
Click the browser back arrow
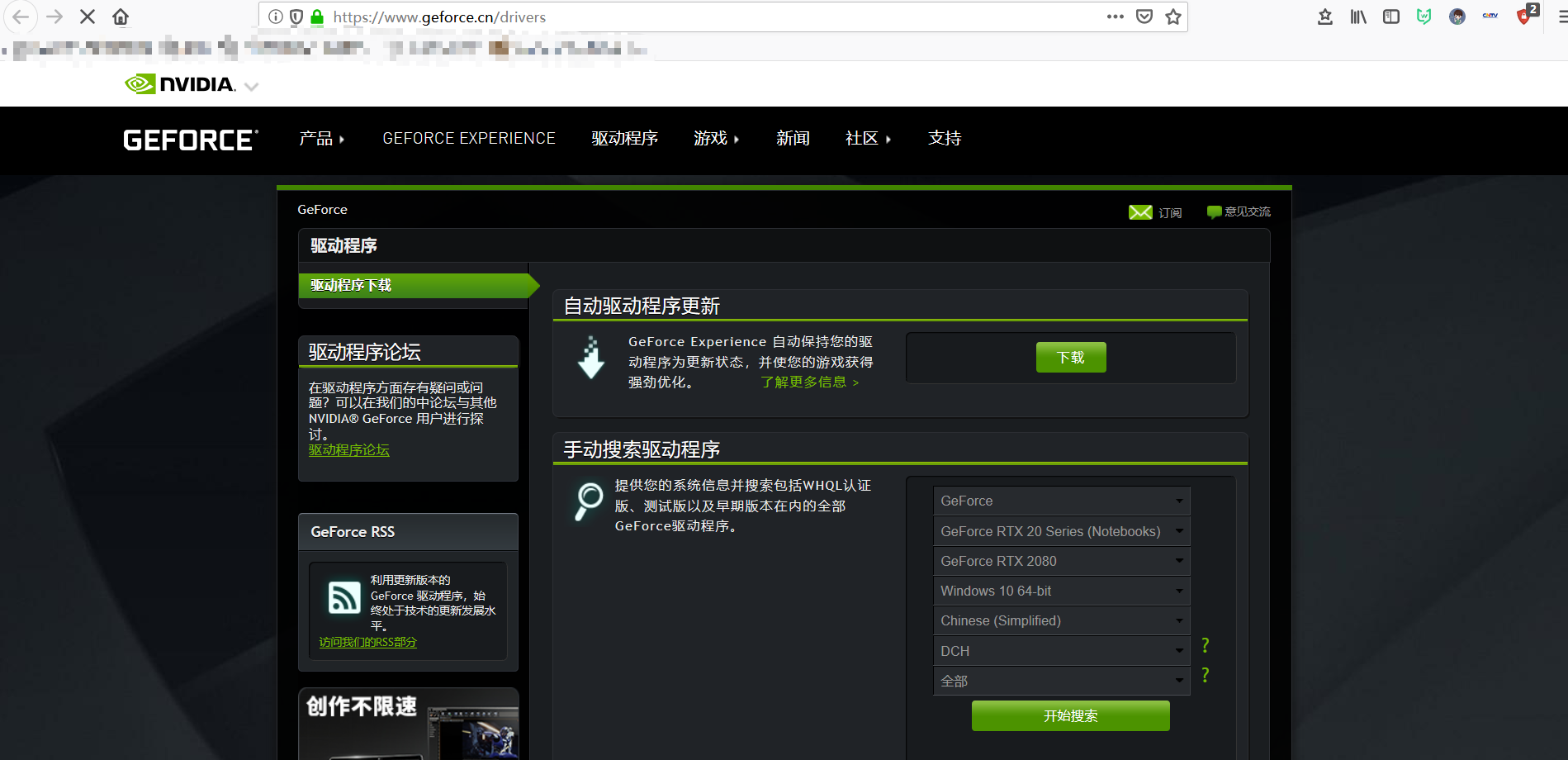click(x=21, y=17)
